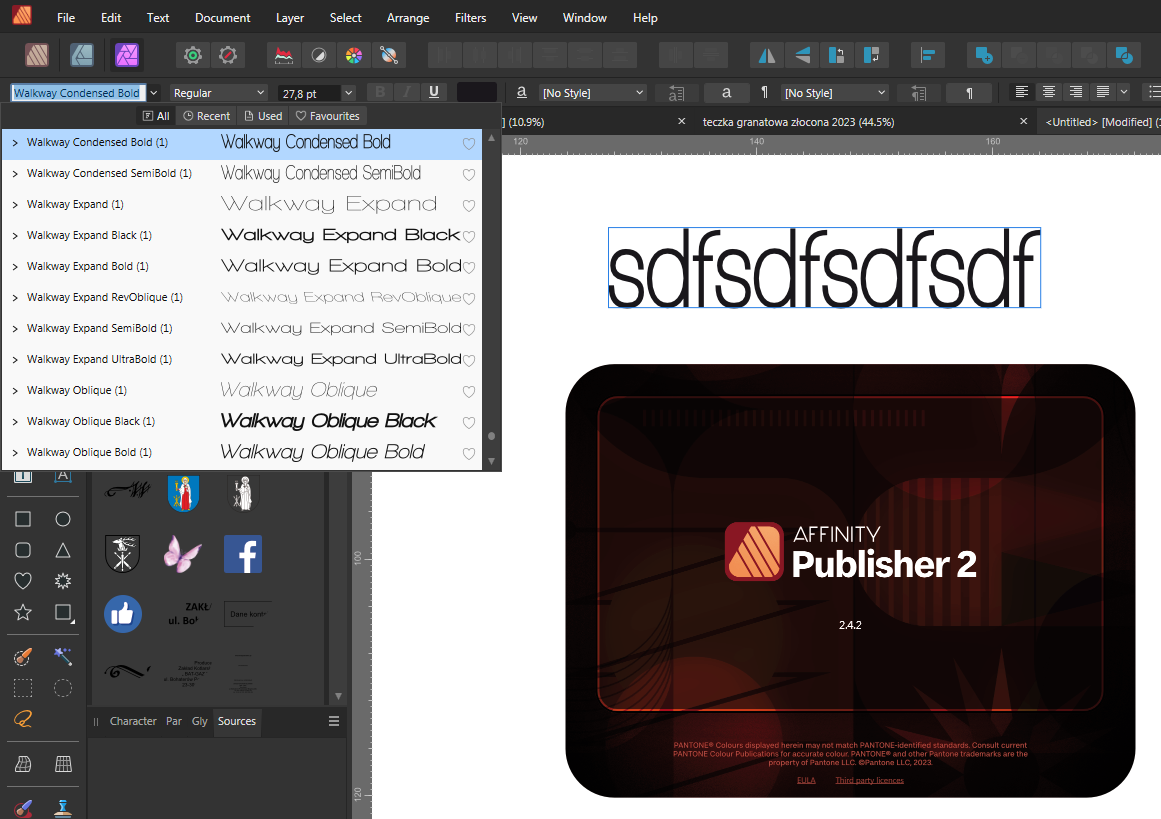Switch to the Sources tab
The height and width of the screenshot is (819, 1161).
tap(237, 720)
